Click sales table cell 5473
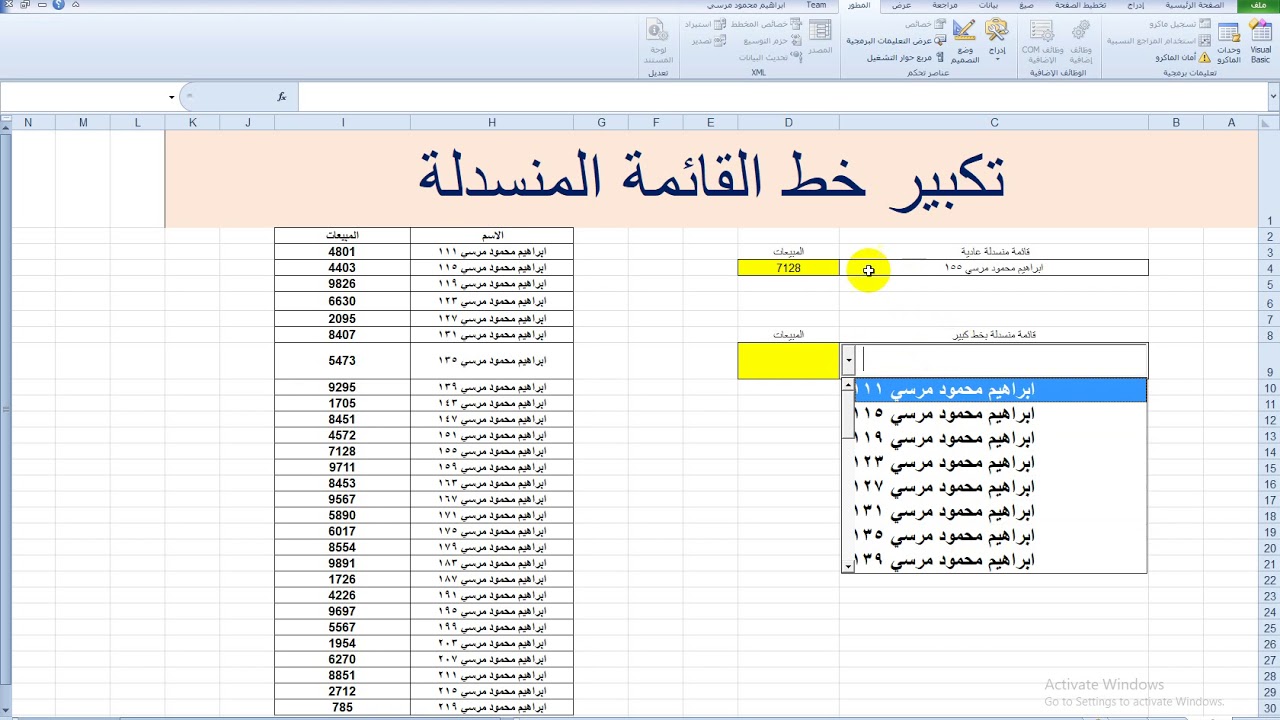Image resolution: width=1280 pixels, height=720 pixels. [x=342, y=361]
